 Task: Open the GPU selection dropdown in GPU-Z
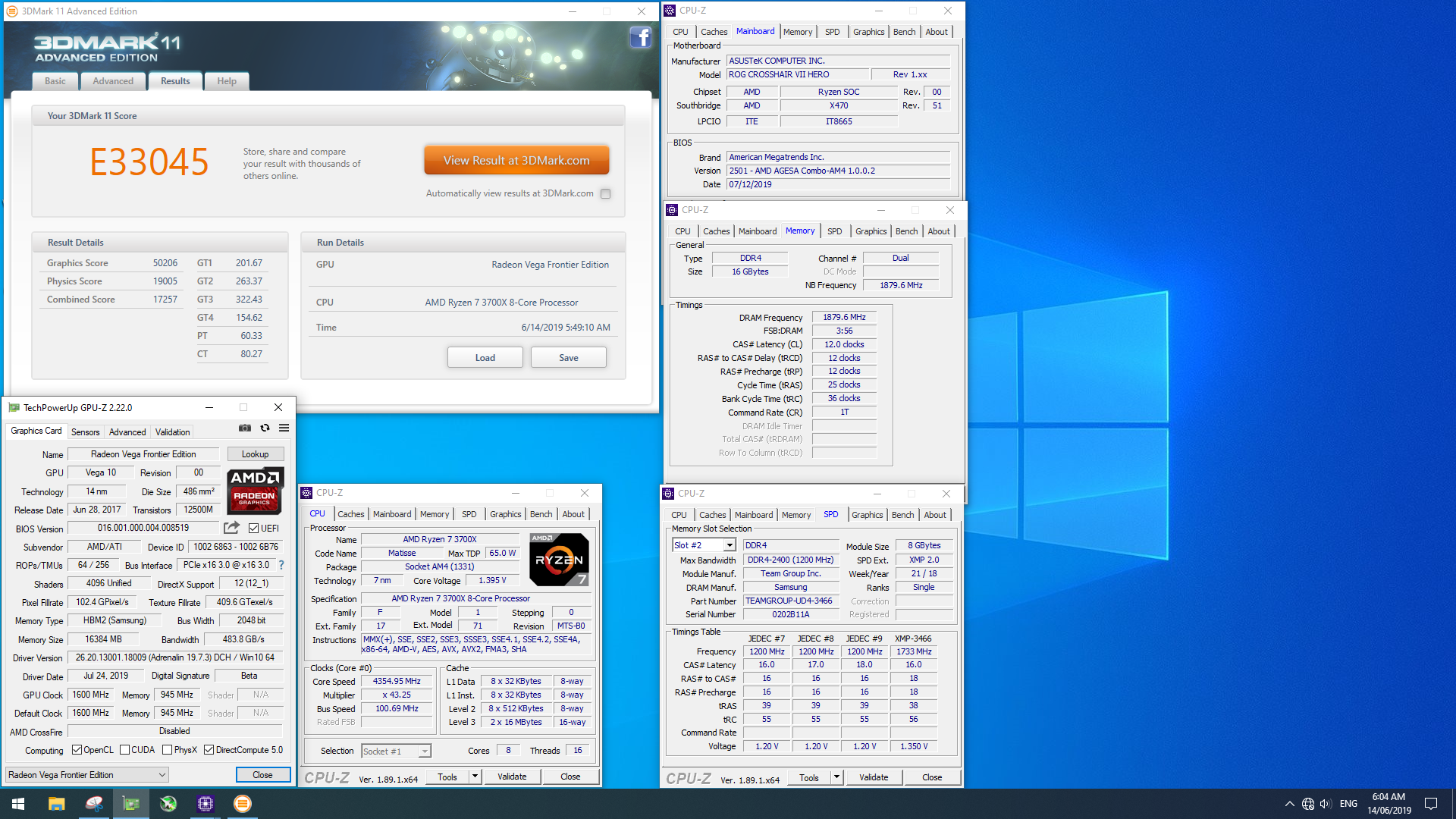pos(87,775)
